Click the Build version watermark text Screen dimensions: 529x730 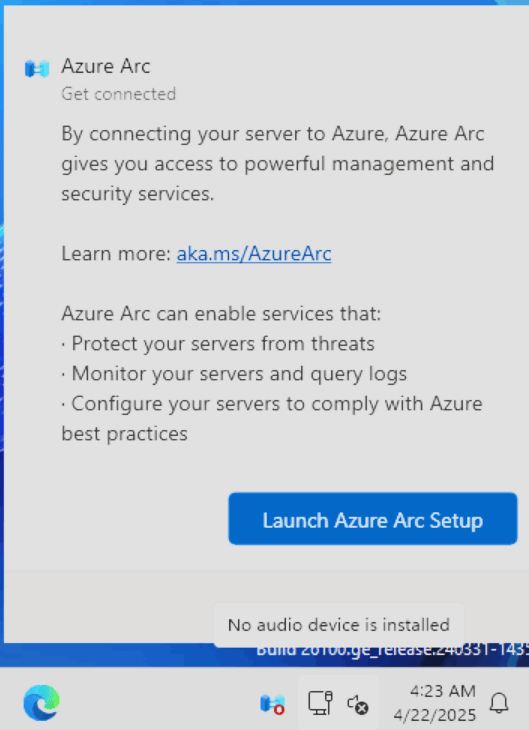pyautogui.click(x=392, y=650)
